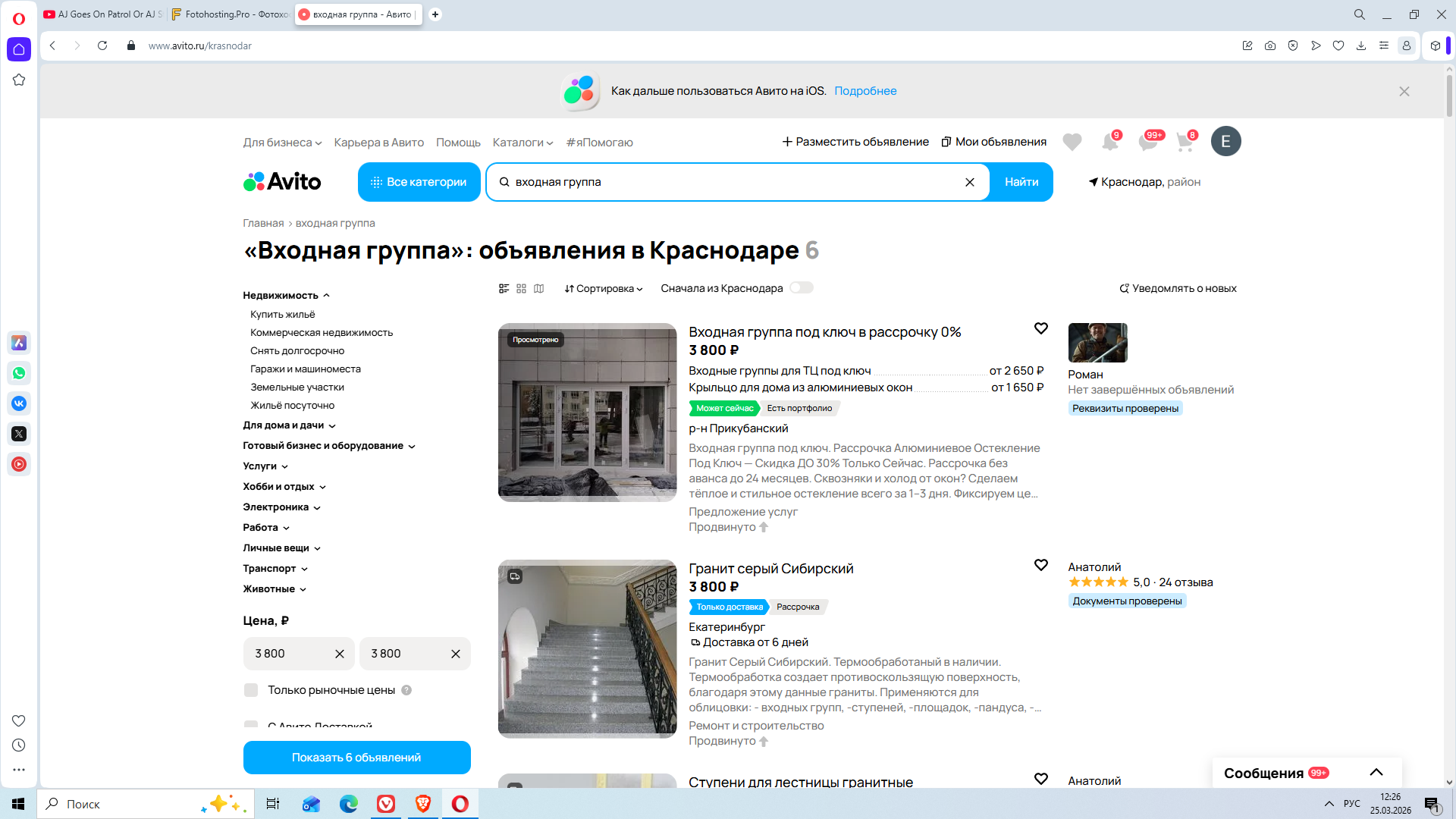Image resolution: width=1456 pixels, height=819 pixels.
Task: Switch to map view icon
Action: click(x=538, y=288)
